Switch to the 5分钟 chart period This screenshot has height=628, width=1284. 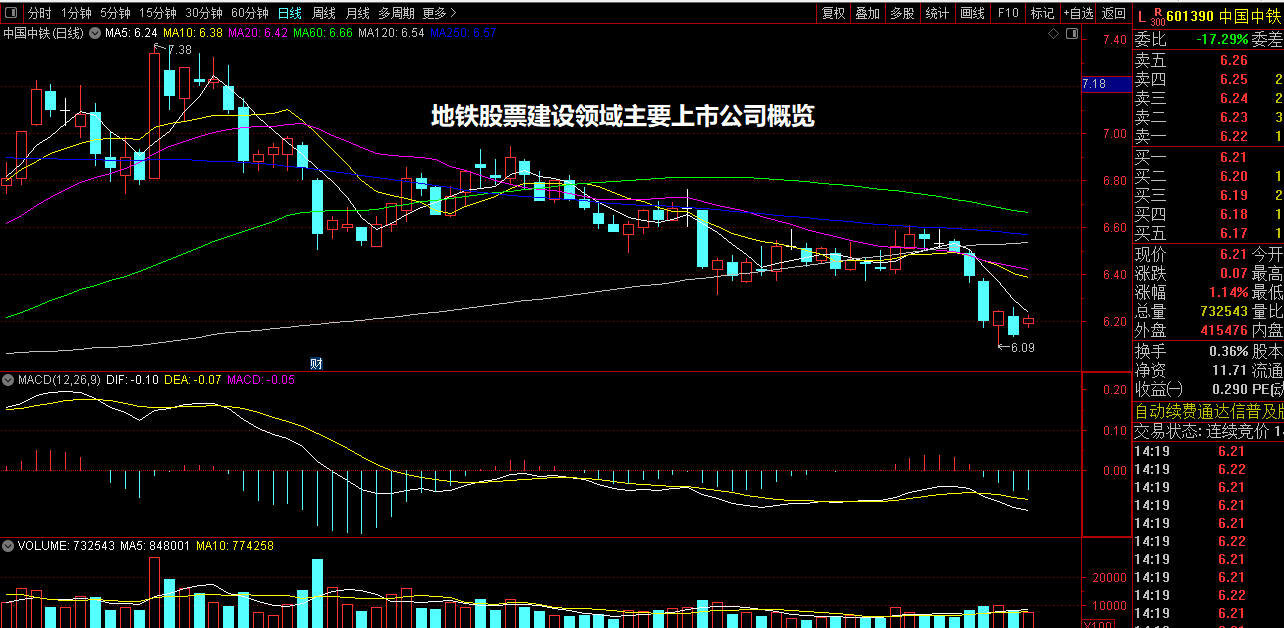115,13
